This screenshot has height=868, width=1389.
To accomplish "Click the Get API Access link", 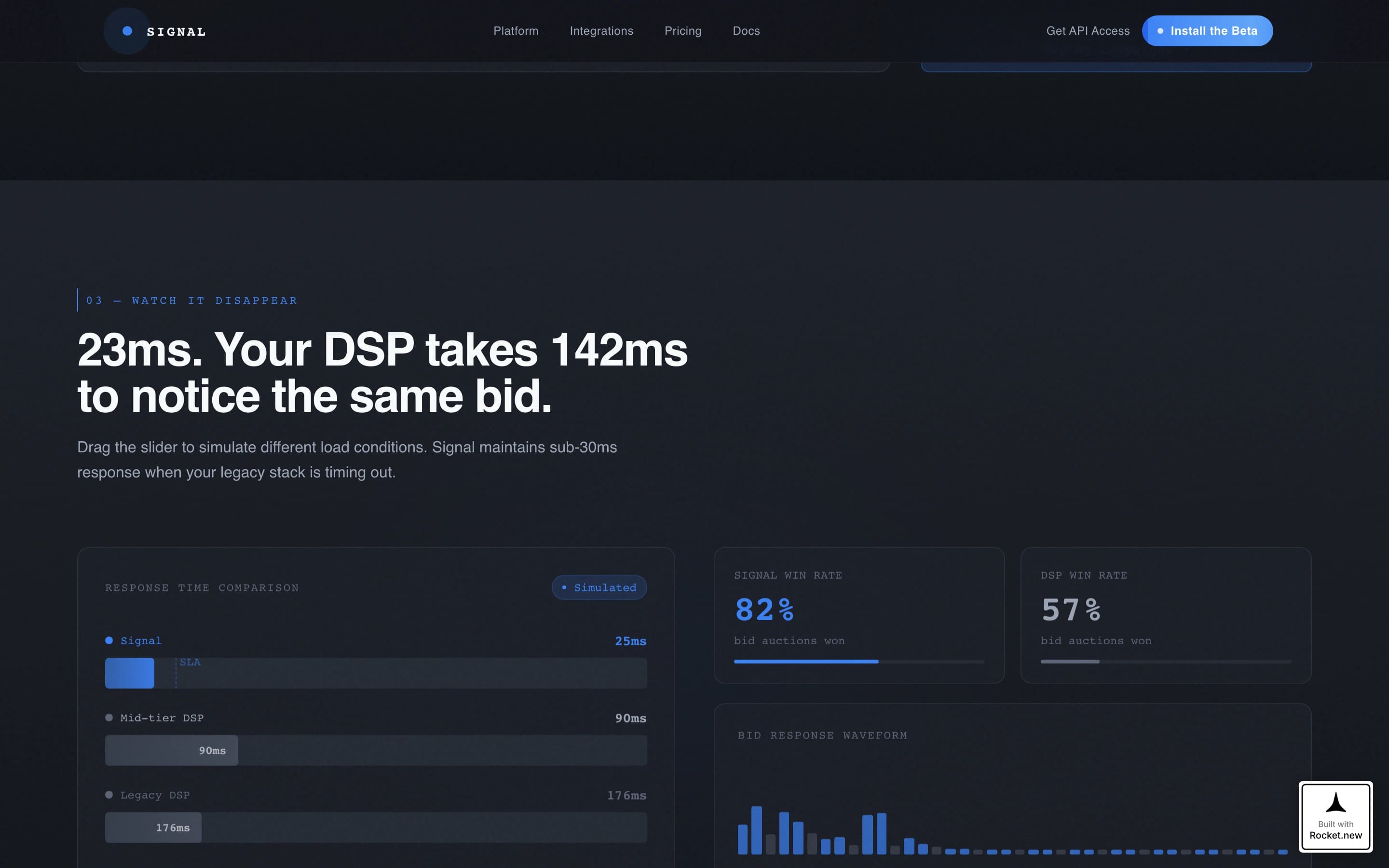I will click(x=1088, y=31).
